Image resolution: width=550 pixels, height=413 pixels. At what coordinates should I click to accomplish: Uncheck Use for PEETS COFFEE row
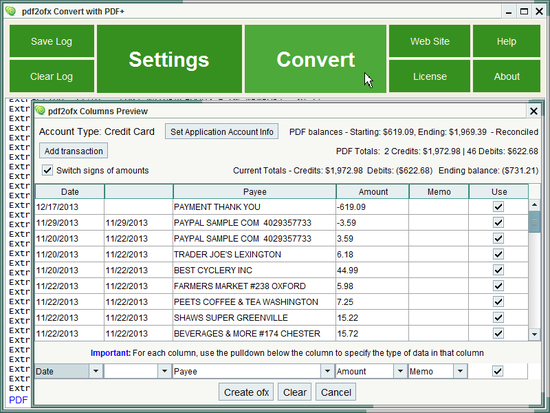point(498,301)
